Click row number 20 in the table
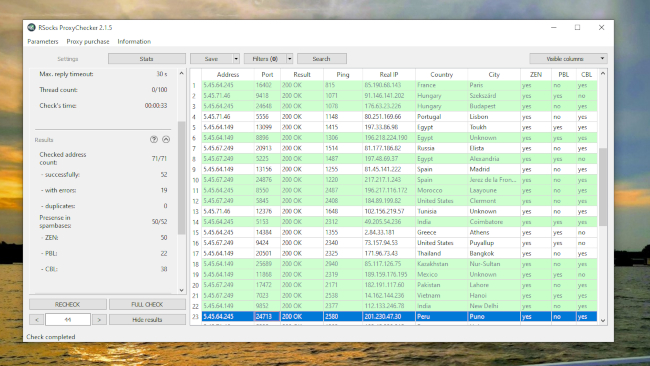This screenshot has width=650, height=366. click(196, 285)
